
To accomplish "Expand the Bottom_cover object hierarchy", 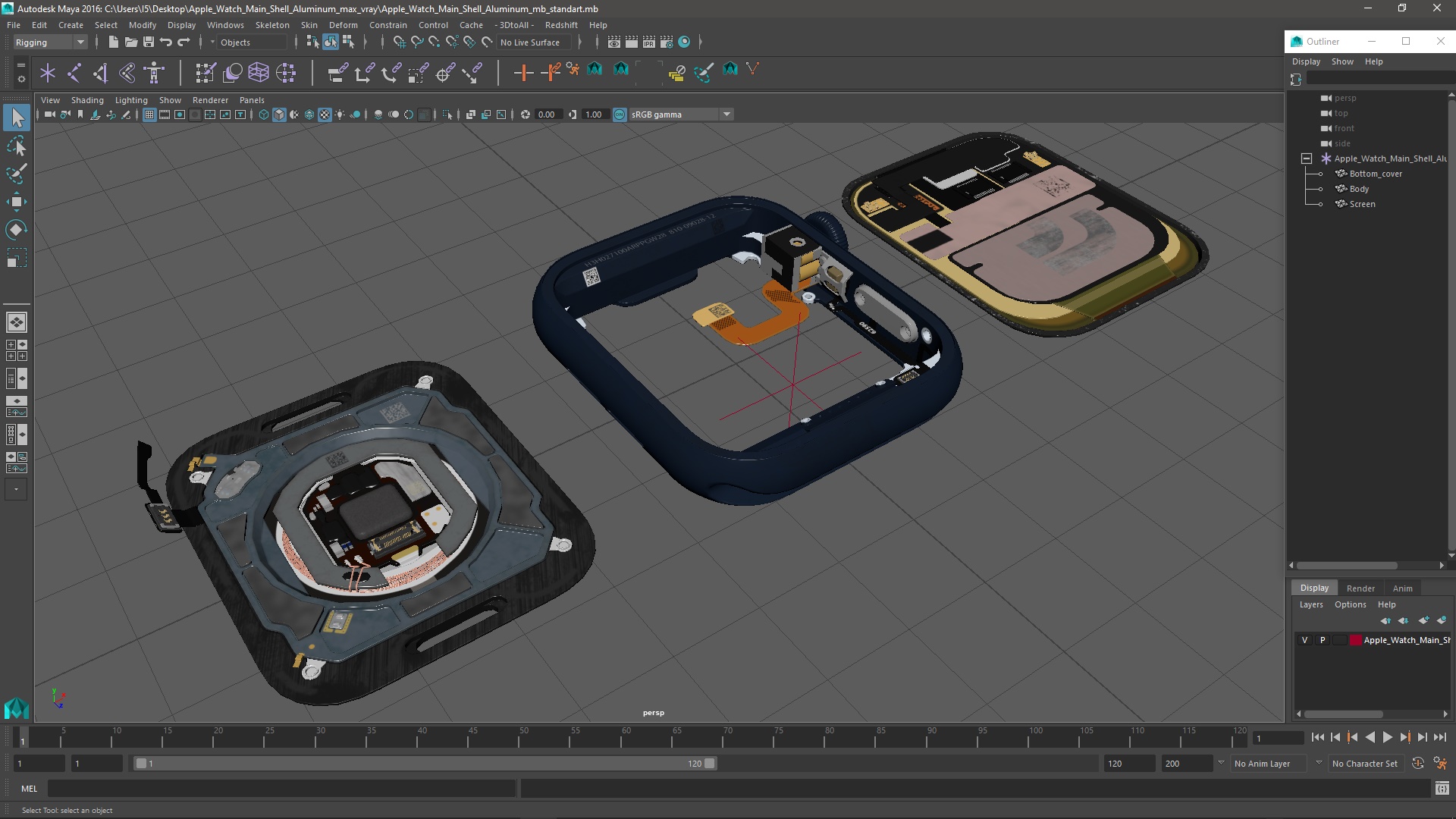I will tap(1321, 173).
